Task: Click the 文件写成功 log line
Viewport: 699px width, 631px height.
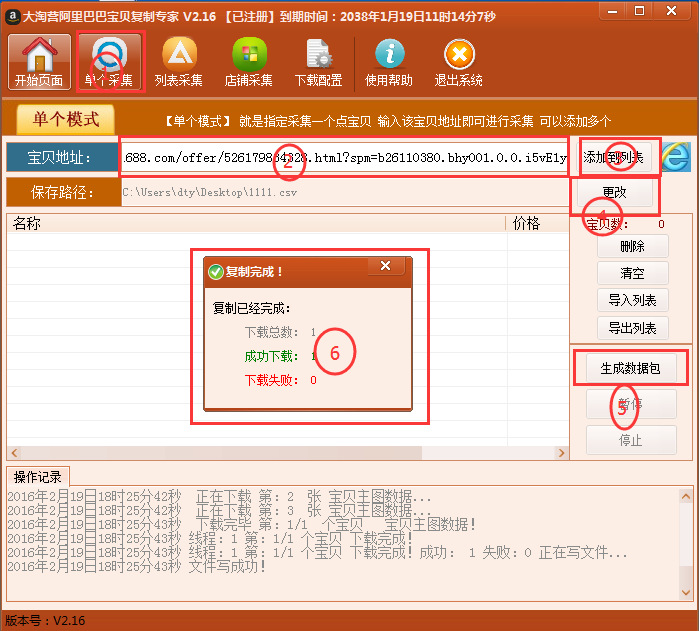Action: (137, 566)
